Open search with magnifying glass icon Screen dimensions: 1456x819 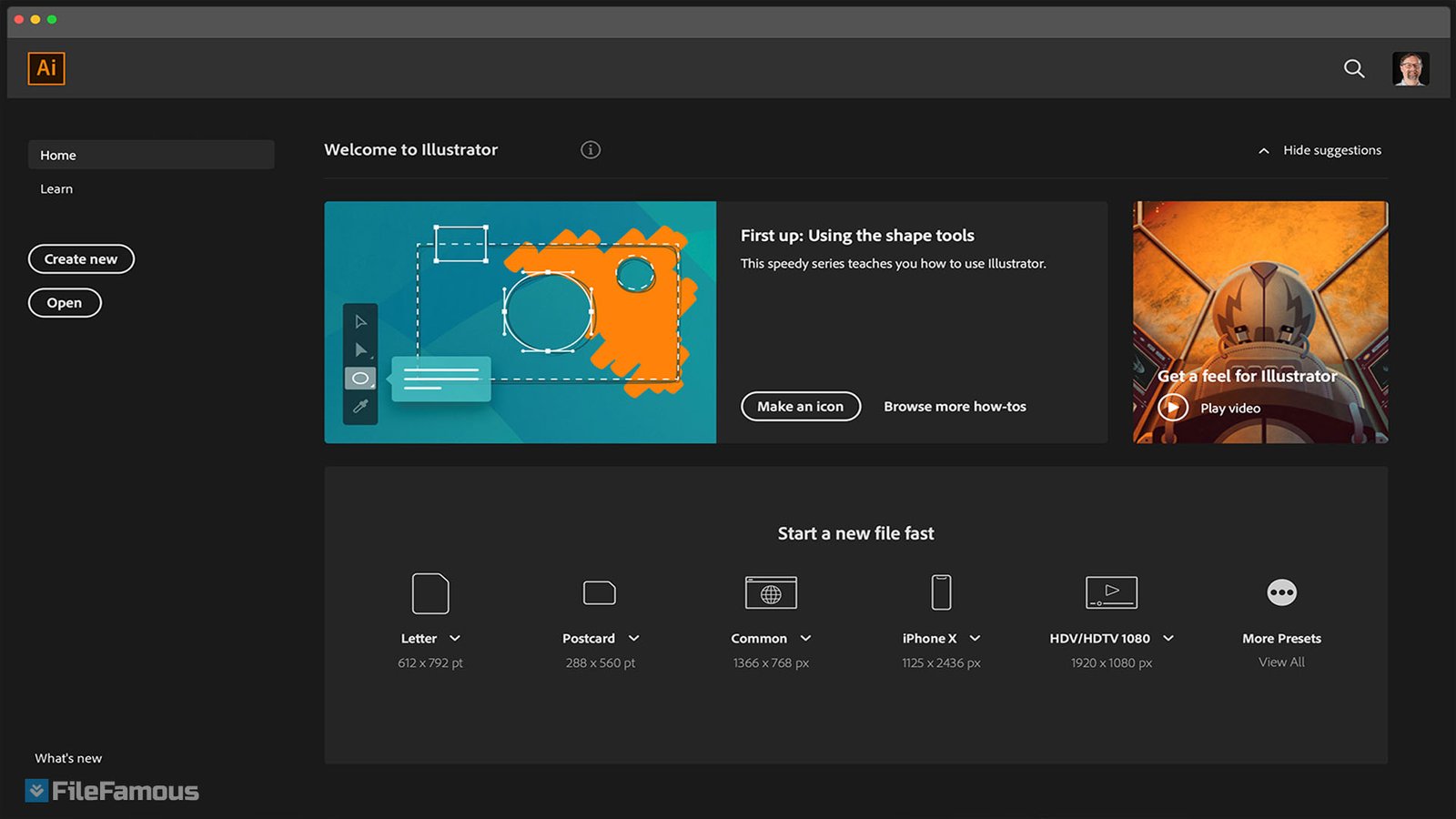pos(1354,68)
